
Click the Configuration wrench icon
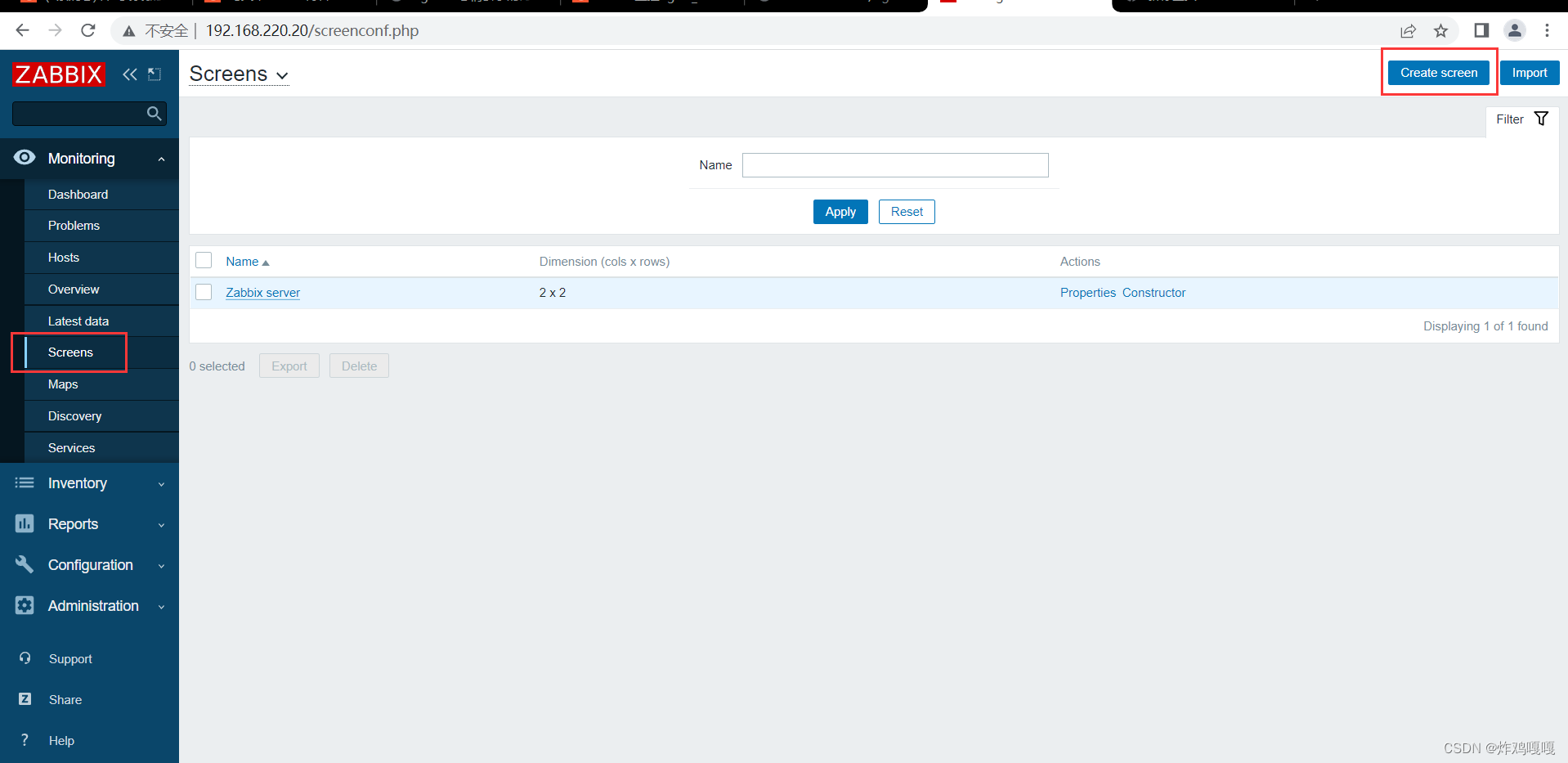(24, 564)
